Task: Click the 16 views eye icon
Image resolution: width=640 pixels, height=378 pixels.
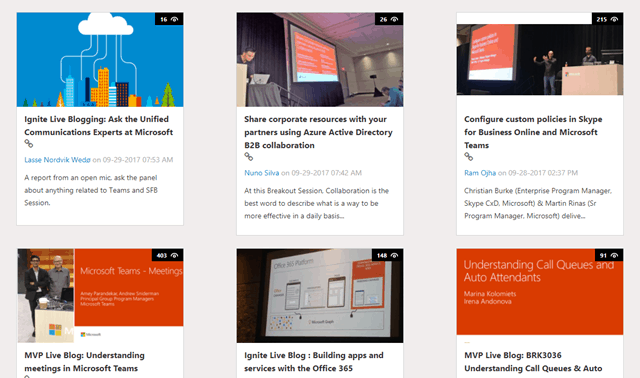Action: [x=175, y=19]
